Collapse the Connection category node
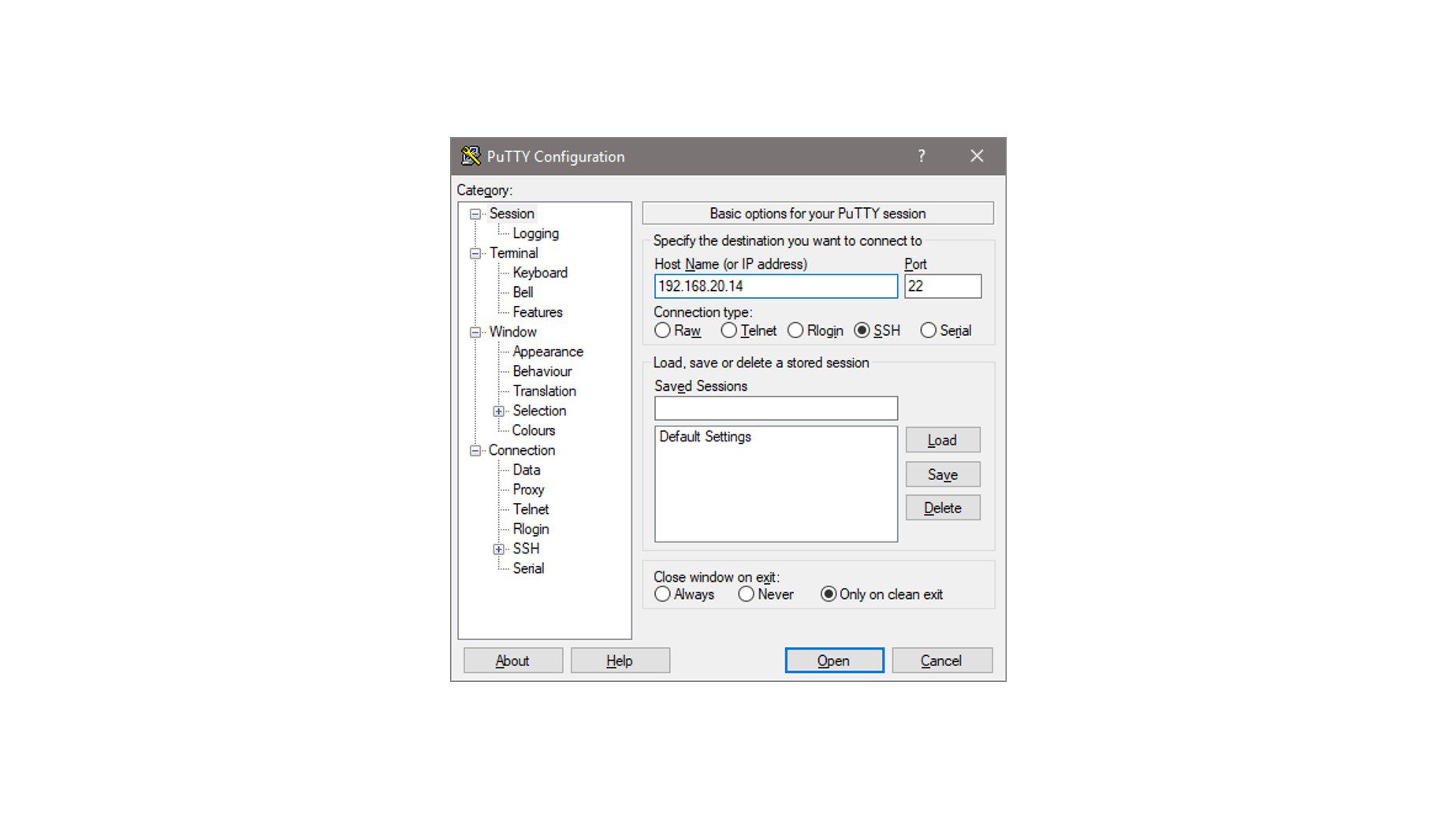1456x819 pixels. [x=475, y=451]
